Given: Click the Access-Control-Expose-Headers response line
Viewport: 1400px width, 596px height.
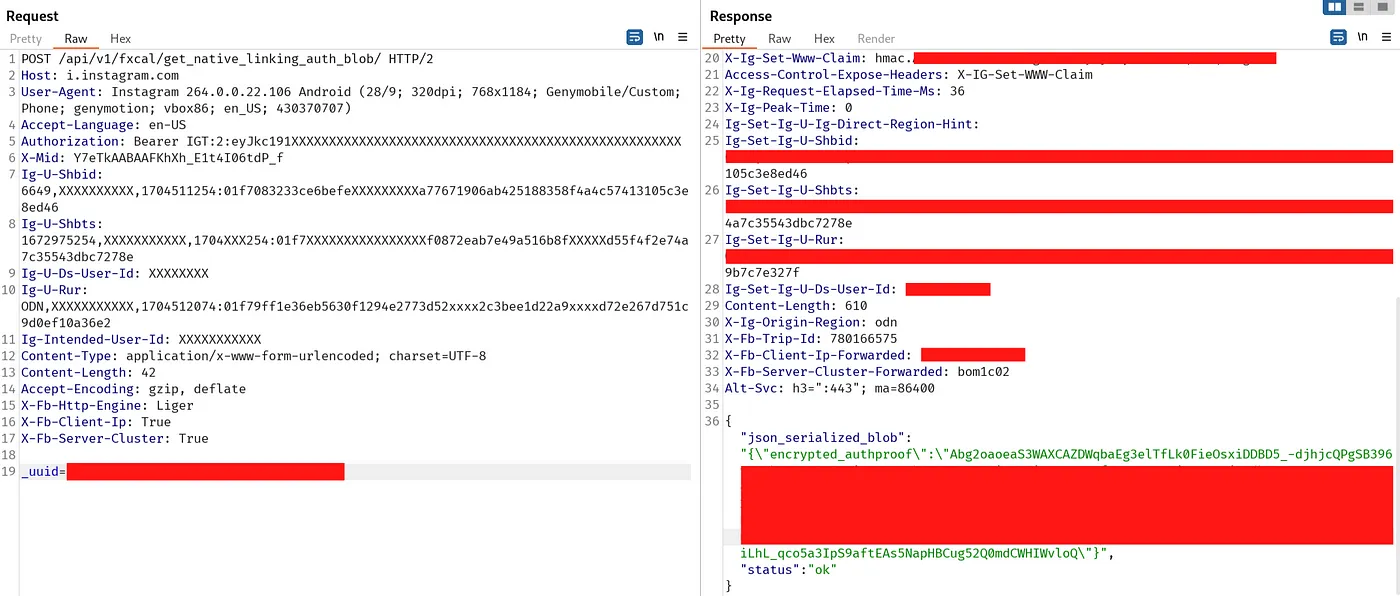Looking at the screenshot, I should click(909, 75).
